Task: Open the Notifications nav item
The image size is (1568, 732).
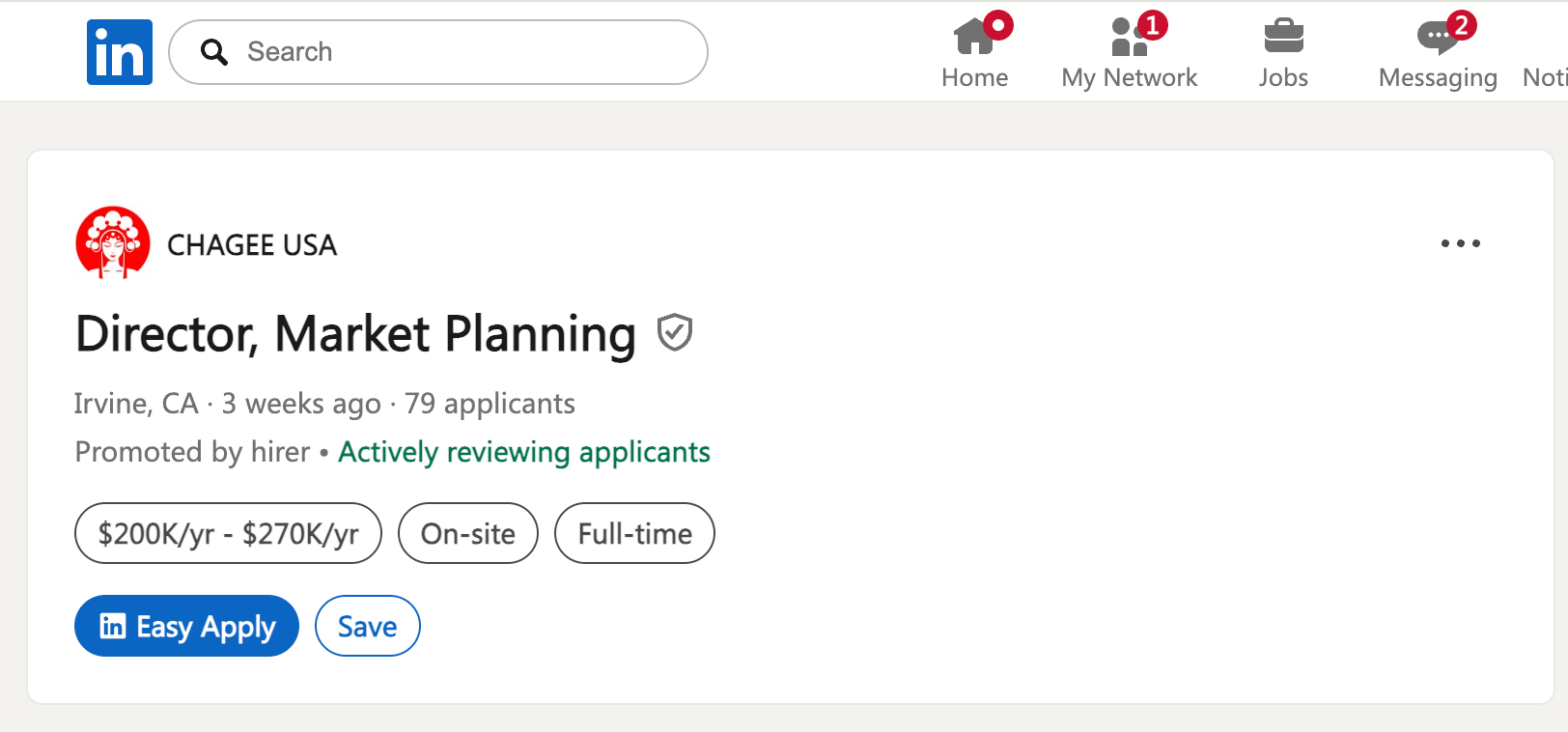Action: click(1548, 76)
